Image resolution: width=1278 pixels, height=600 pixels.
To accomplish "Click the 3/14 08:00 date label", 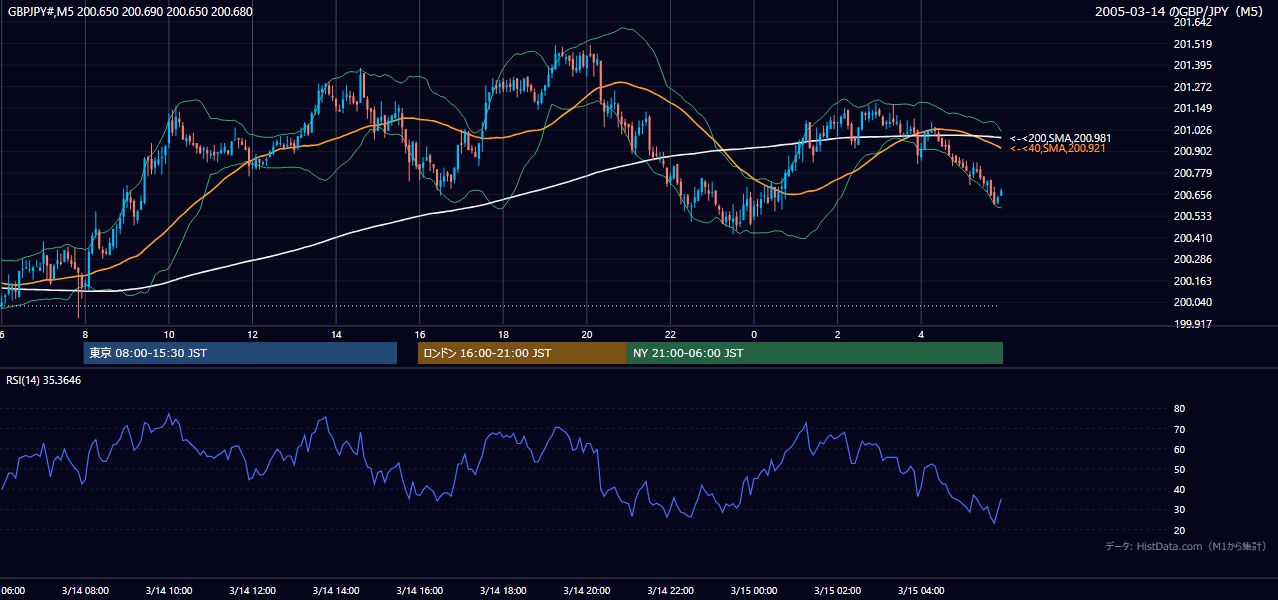I will (85, 591).
